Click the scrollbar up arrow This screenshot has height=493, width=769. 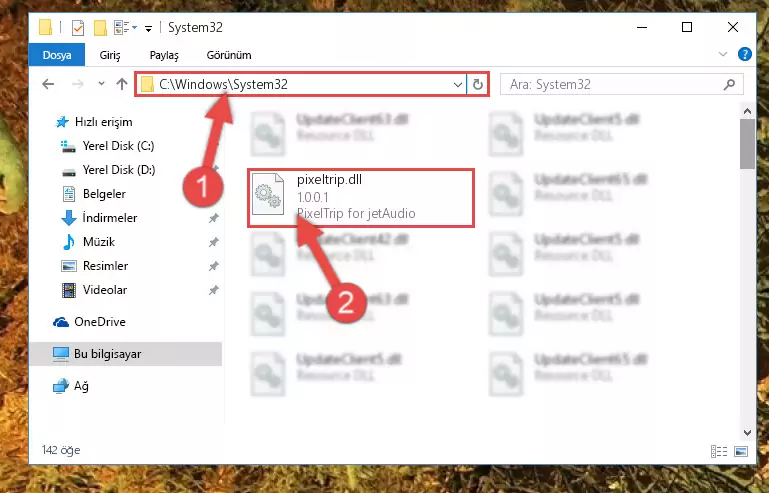point(747,111)
